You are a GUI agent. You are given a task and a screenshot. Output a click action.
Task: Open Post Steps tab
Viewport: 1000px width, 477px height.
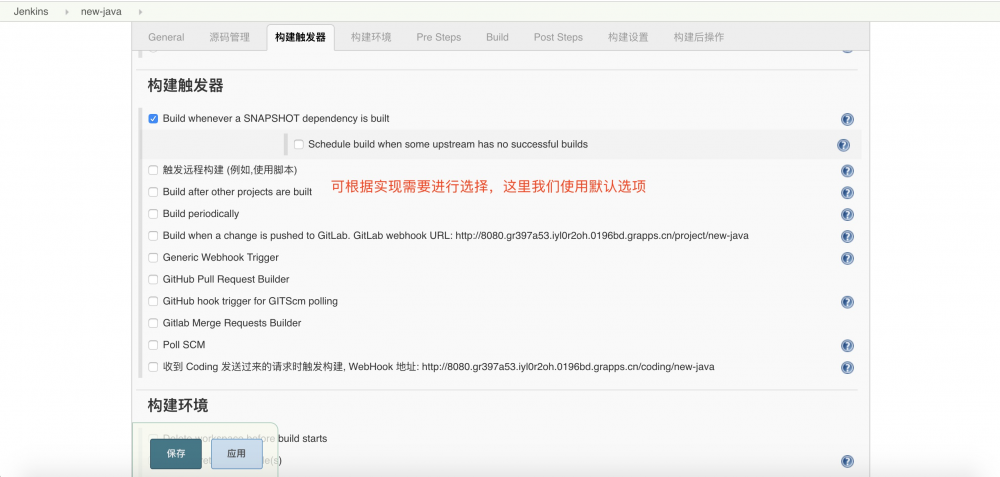point(558,37)
